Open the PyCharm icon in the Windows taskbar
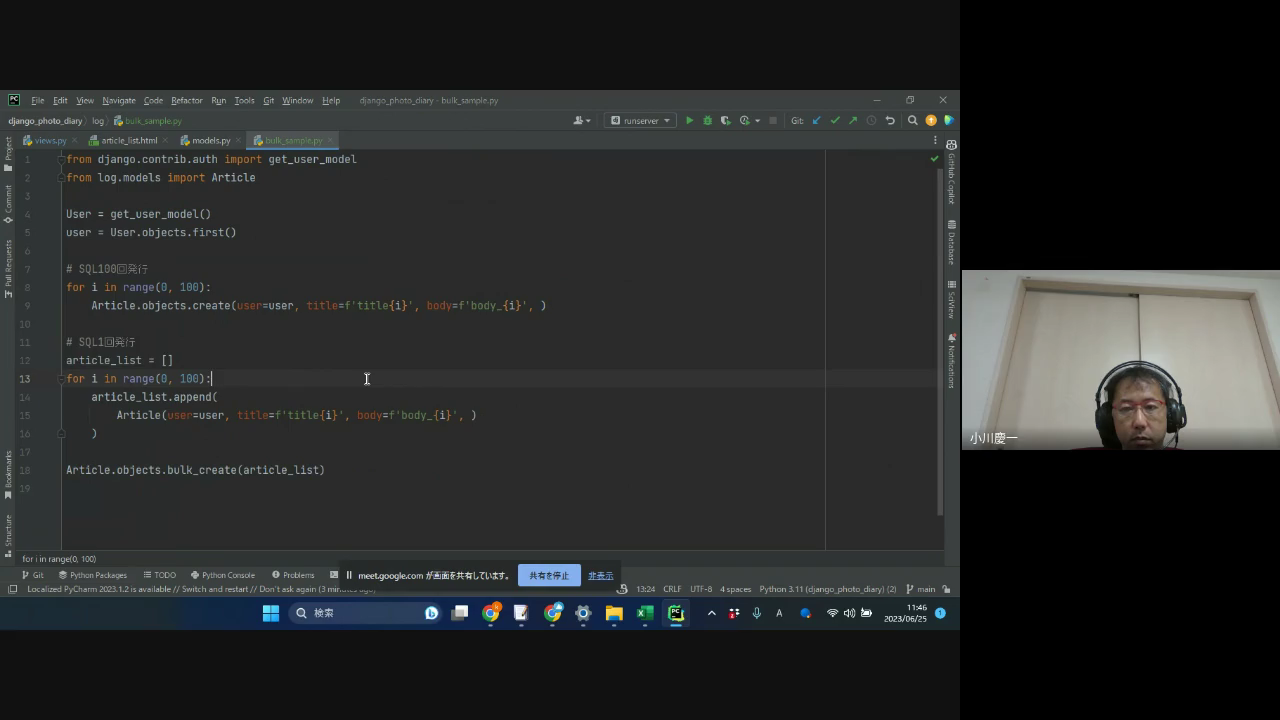 click(676, 613)
